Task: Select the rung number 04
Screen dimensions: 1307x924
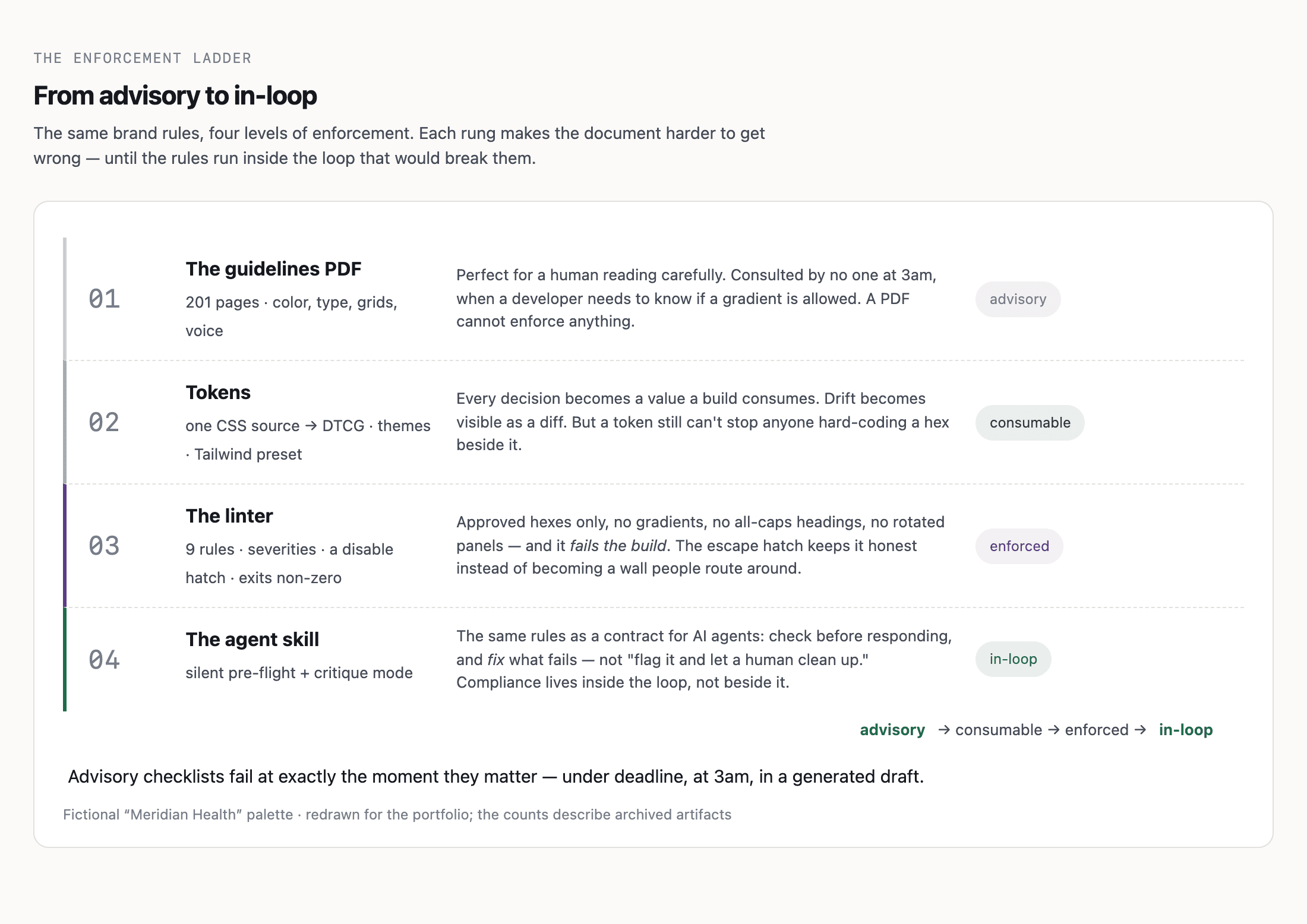Action: click(104, 660)
